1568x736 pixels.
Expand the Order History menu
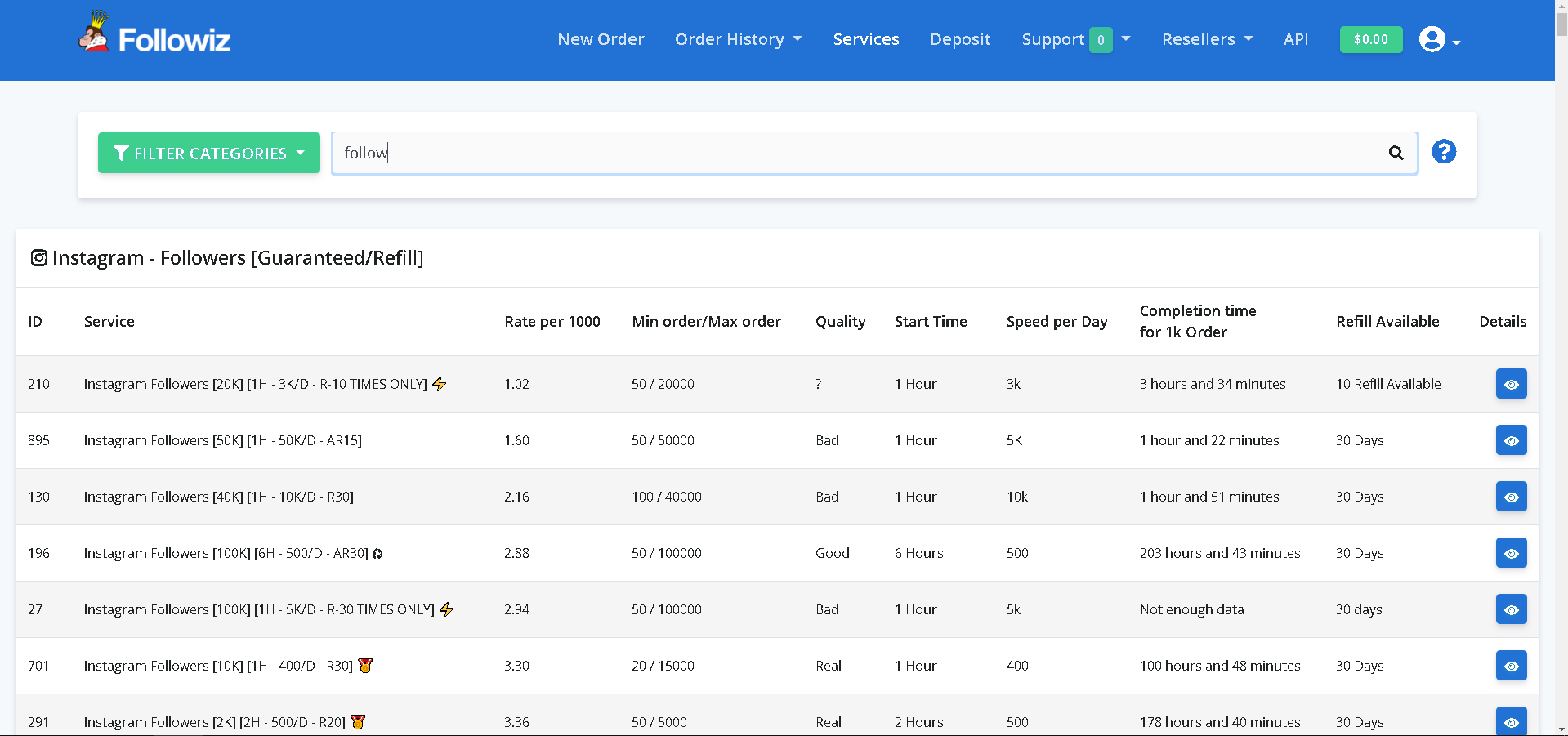(738, 39)
